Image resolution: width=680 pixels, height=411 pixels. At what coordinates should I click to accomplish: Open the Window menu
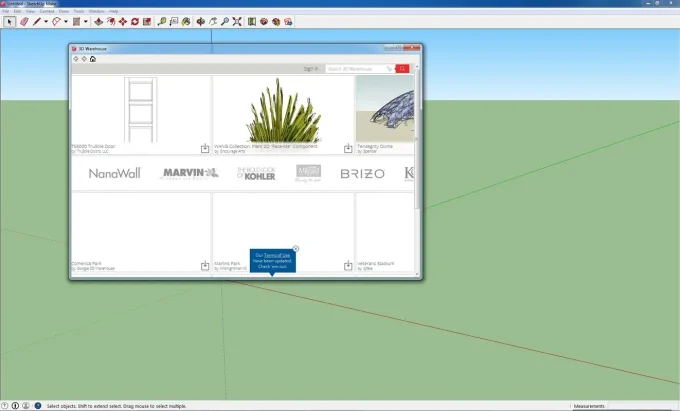click(x=97, y=11)
